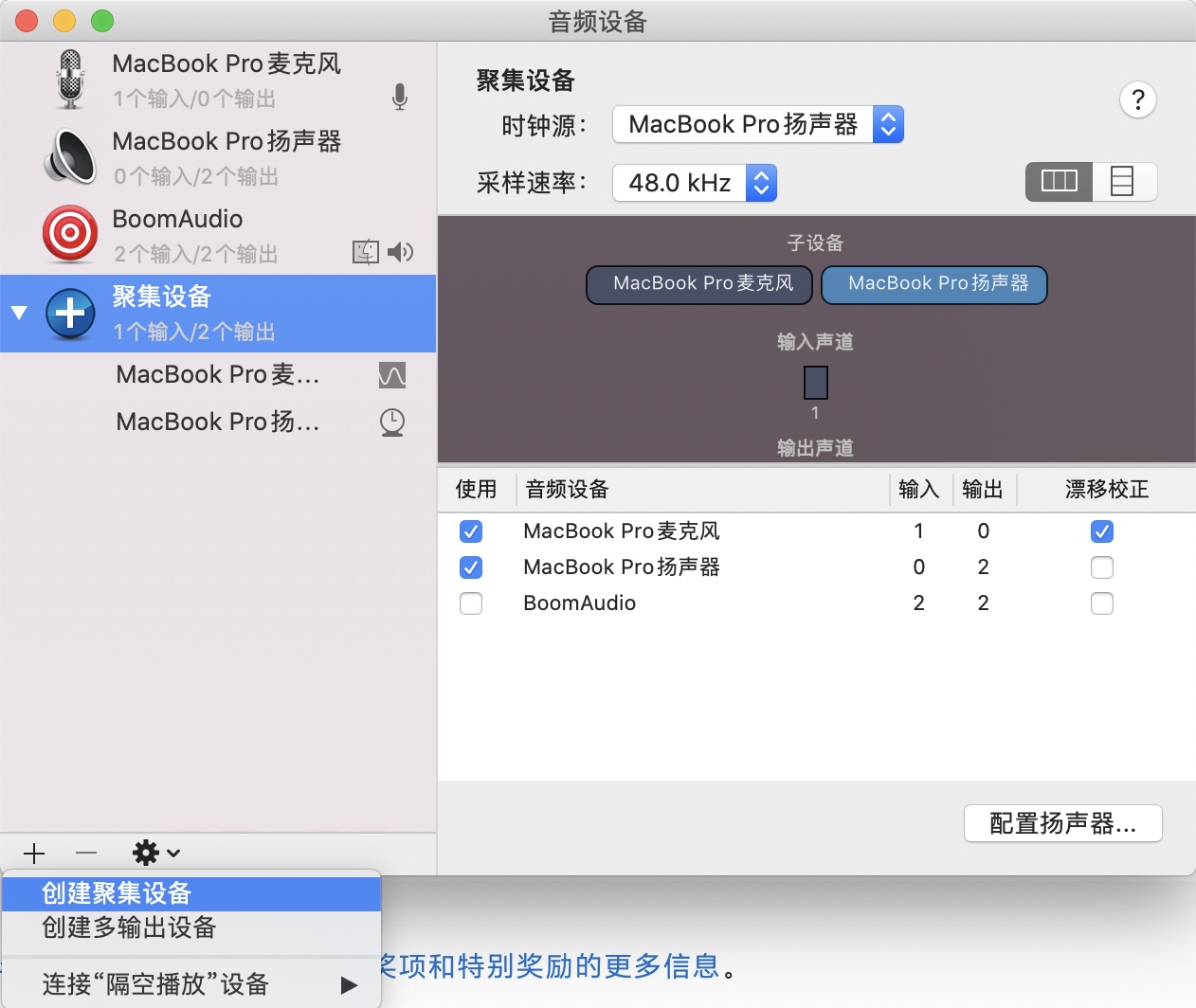Screen dimensions: 1196x1008
Task: Click the drift correction waveform icon
Action: point(392,375)
